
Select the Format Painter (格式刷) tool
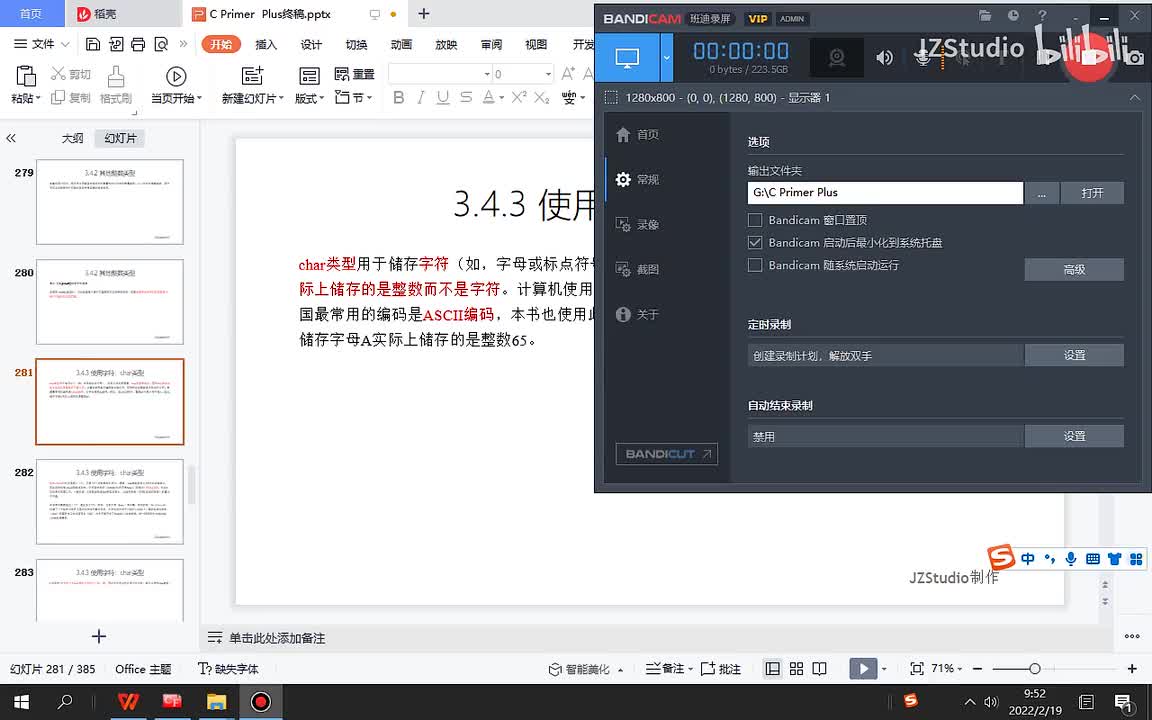[x=116, y=84]
